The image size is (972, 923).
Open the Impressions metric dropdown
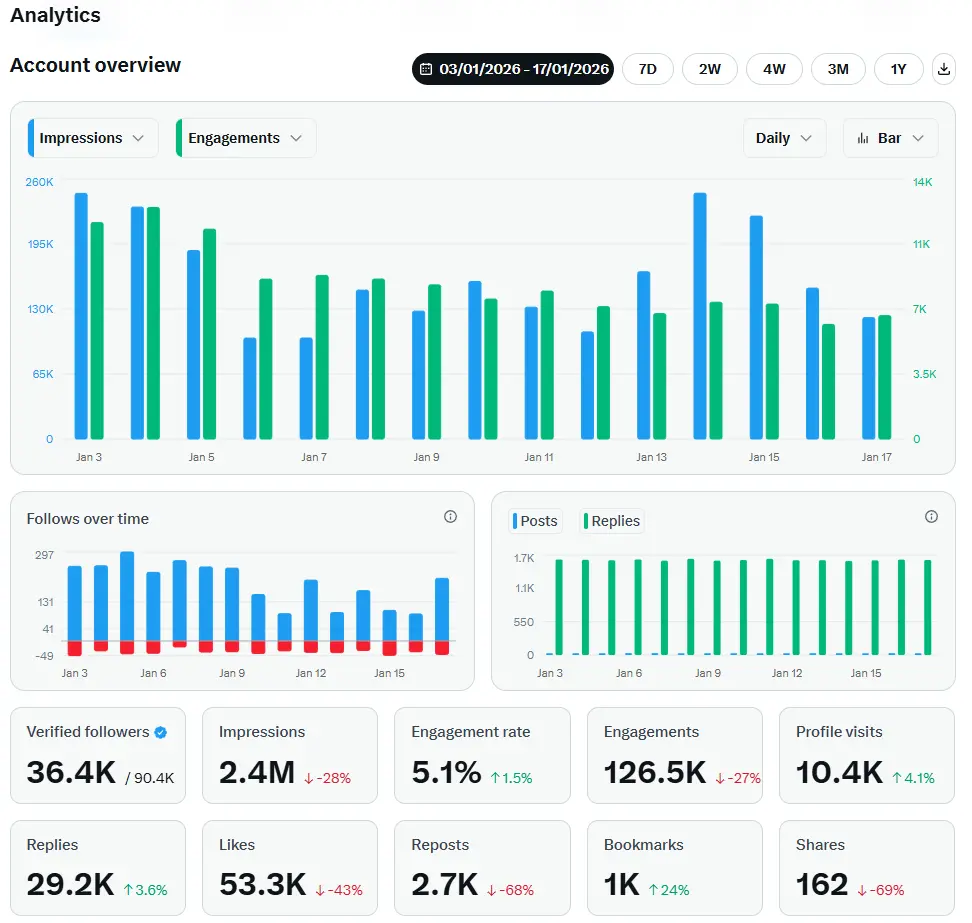[94, 138]
